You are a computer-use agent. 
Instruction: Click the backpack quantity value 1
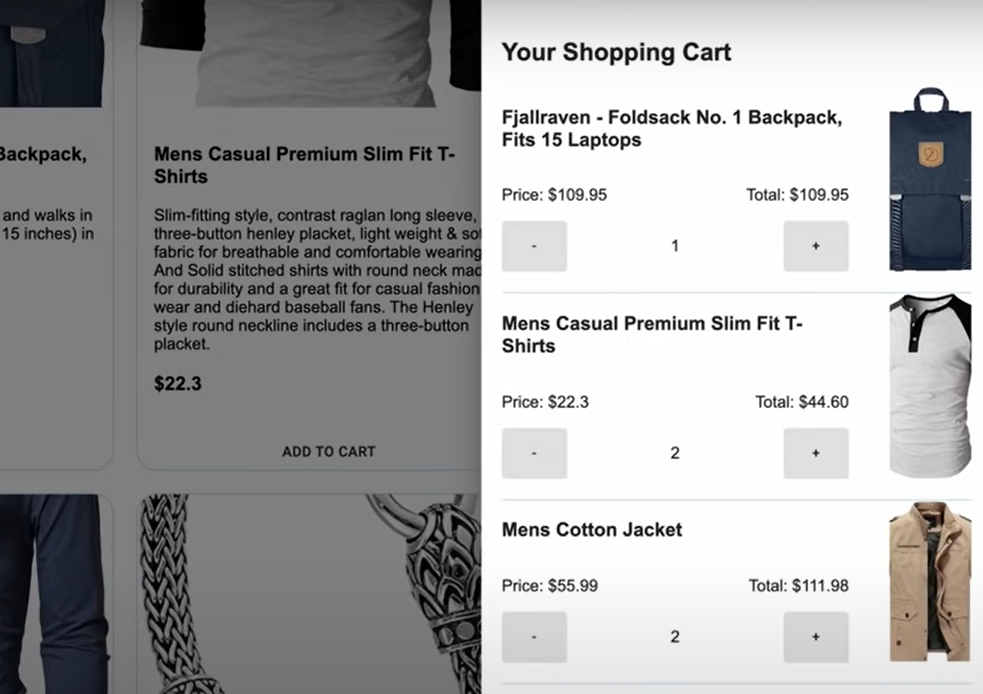[x=675, y=246]
